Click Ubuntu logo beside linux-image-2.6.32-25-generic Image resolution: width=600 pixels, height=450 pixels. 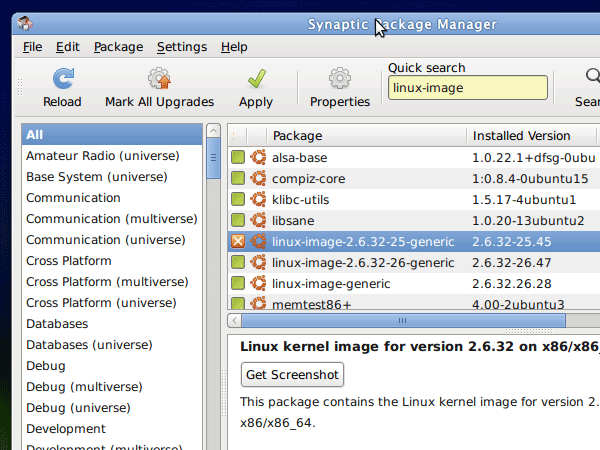[258, 241]
